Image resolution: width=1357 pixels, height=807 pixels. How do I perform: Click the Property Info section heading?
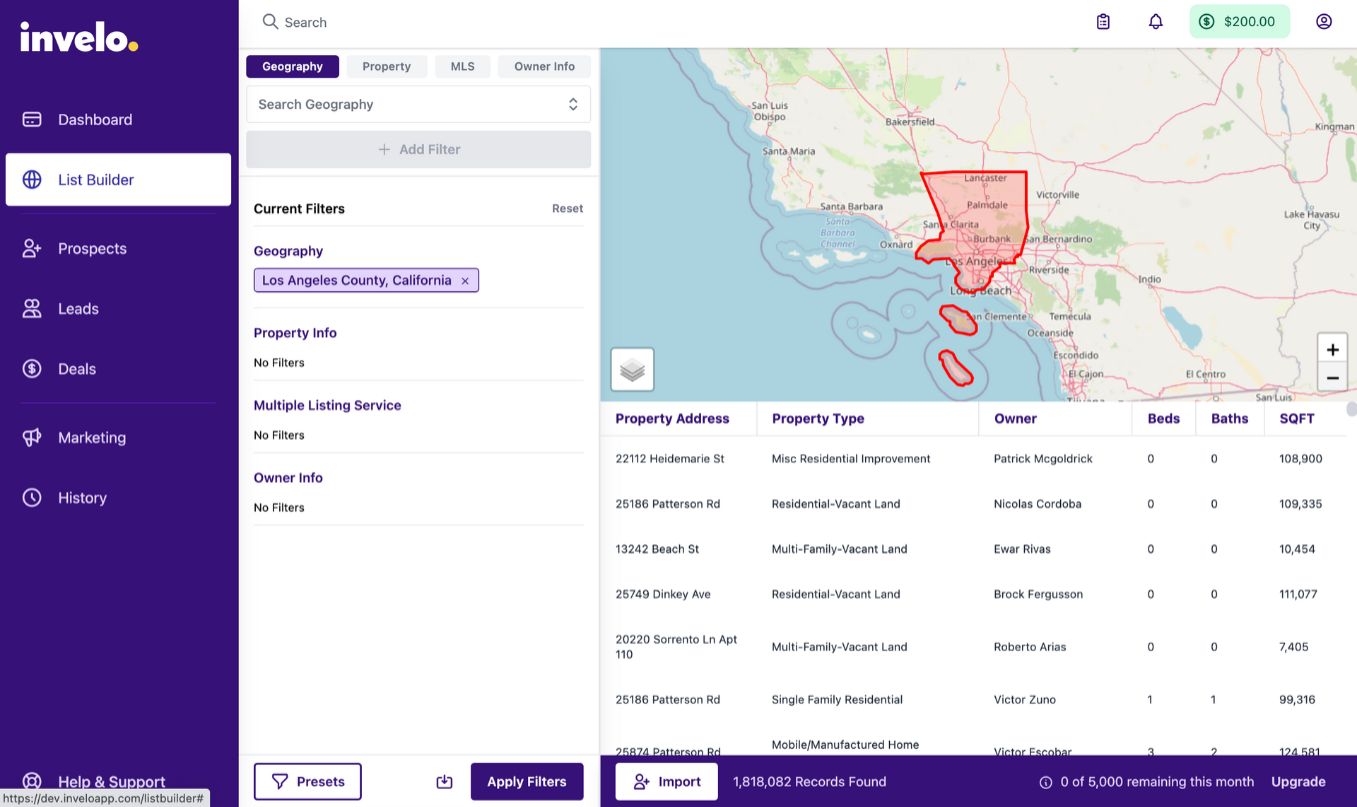coord(295,333)
